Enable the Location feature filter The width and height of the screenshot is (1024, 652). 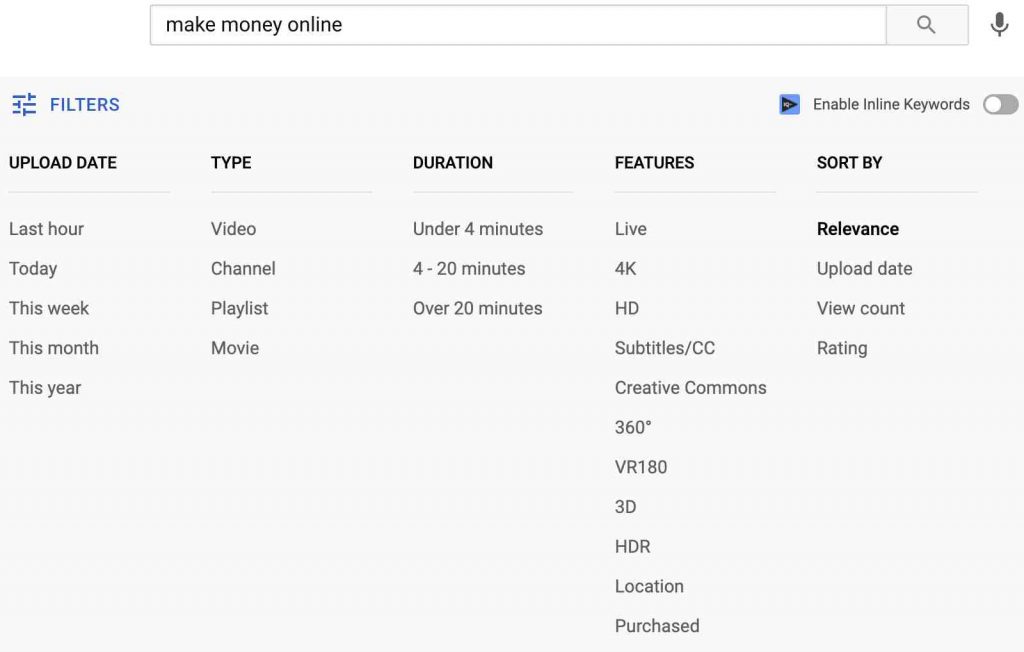[649, 587]
